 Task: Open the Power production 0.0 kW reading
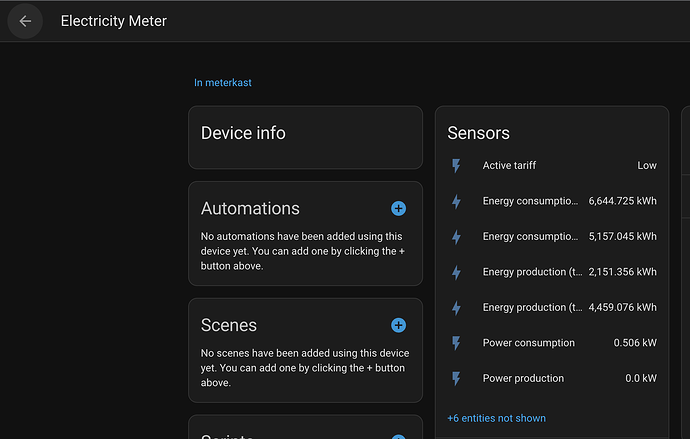tap(640, 379)
